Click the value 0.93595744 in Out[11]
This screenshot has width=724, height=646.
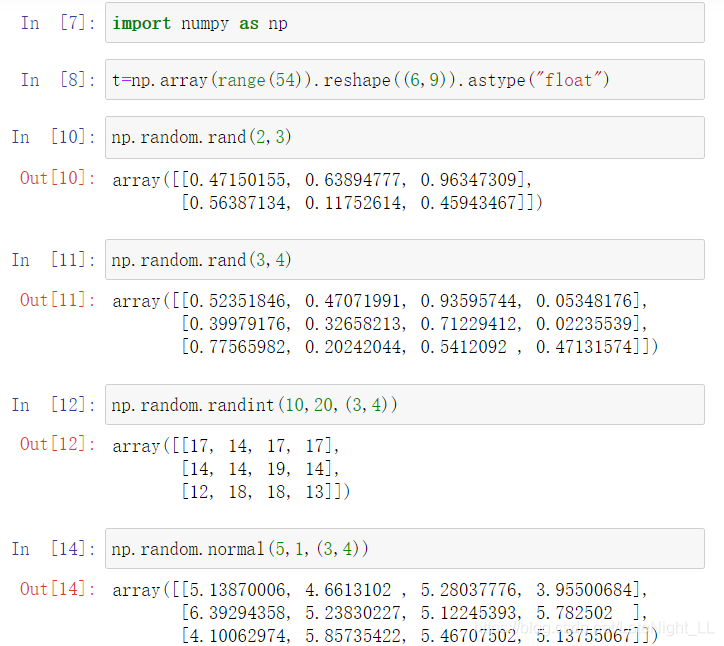click(468, 301)
